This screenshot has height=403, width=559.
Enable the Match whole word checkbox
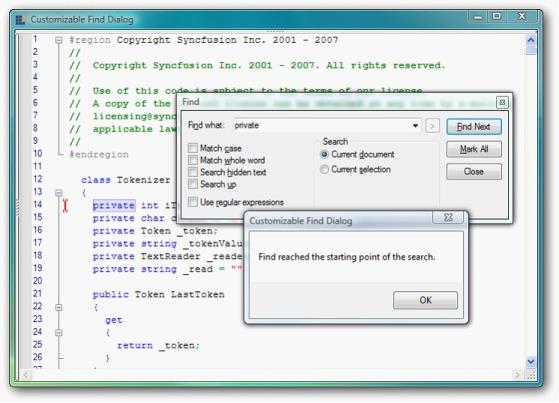193,160
